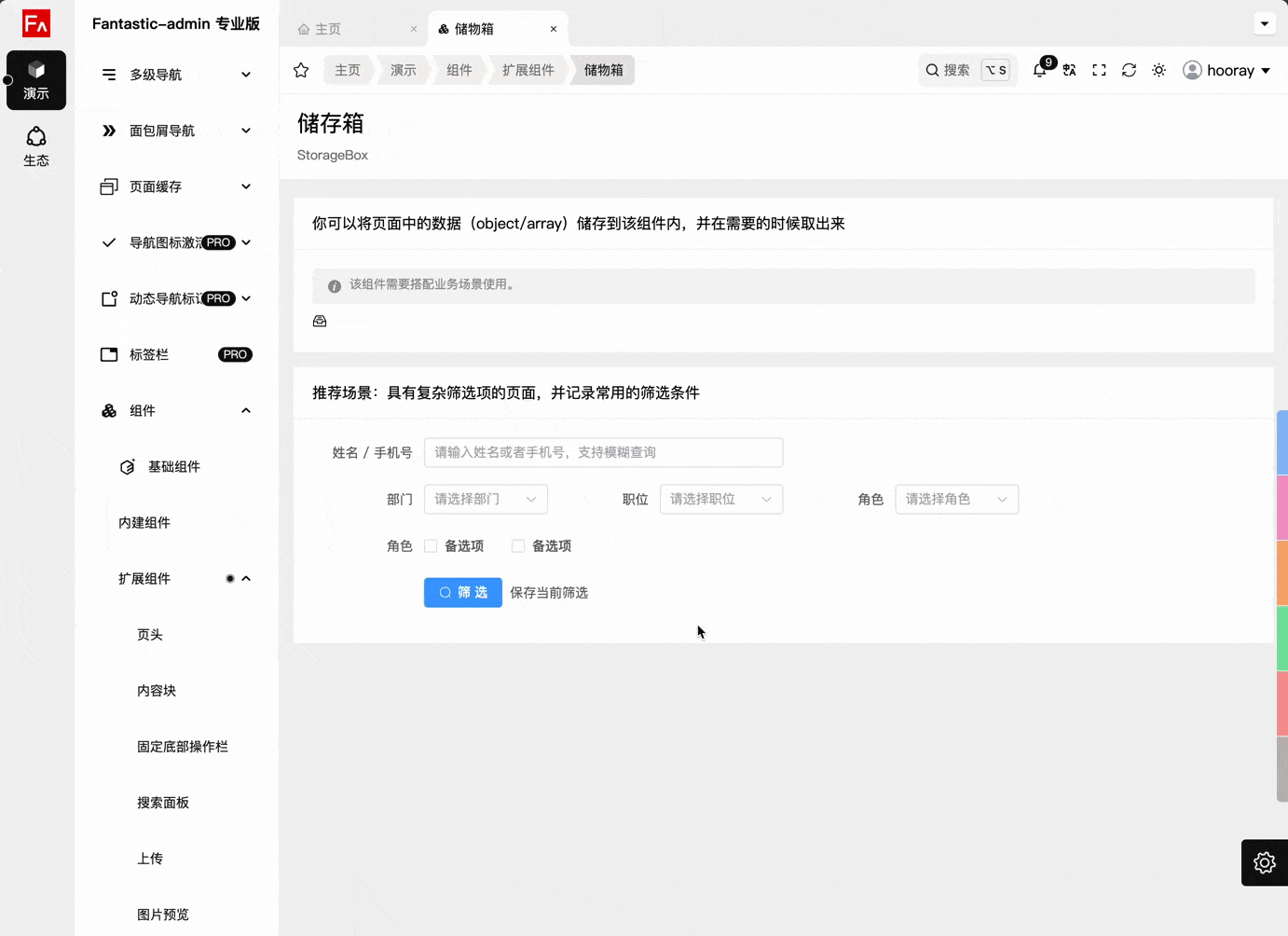The height and width of the screenshot is (936, 1288).
Task: Click the Fantastic-admin FA logo
Action: pyautogui.click(x=36, y=23)
